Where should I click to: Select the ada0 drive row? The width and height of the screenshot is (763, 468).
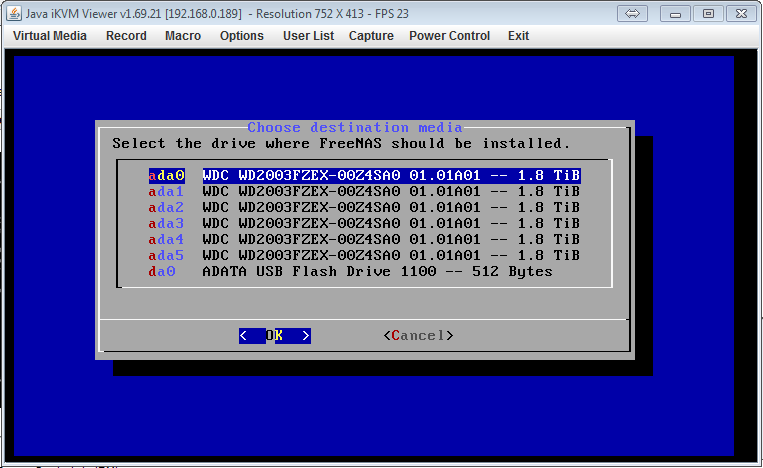point(364,175)
